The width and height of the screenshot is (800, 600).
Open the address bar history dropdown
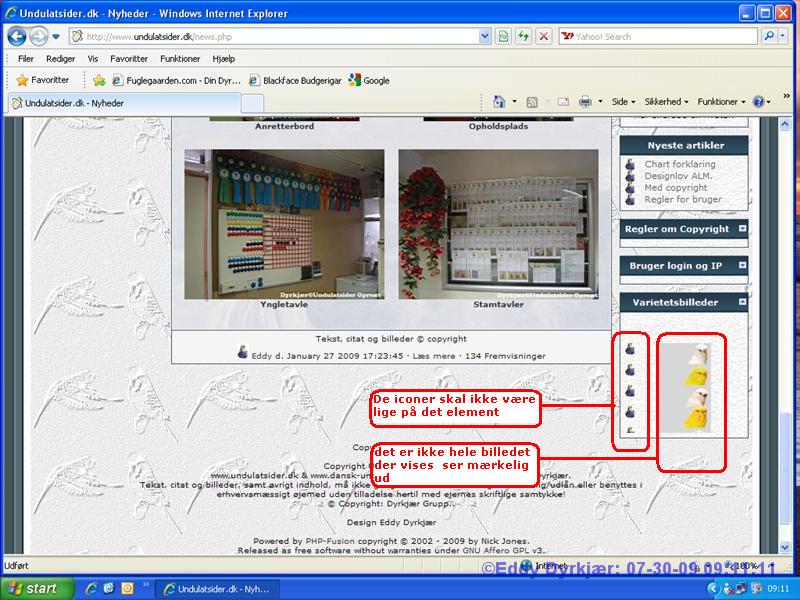pyautogui.click(x=485, y=37)
